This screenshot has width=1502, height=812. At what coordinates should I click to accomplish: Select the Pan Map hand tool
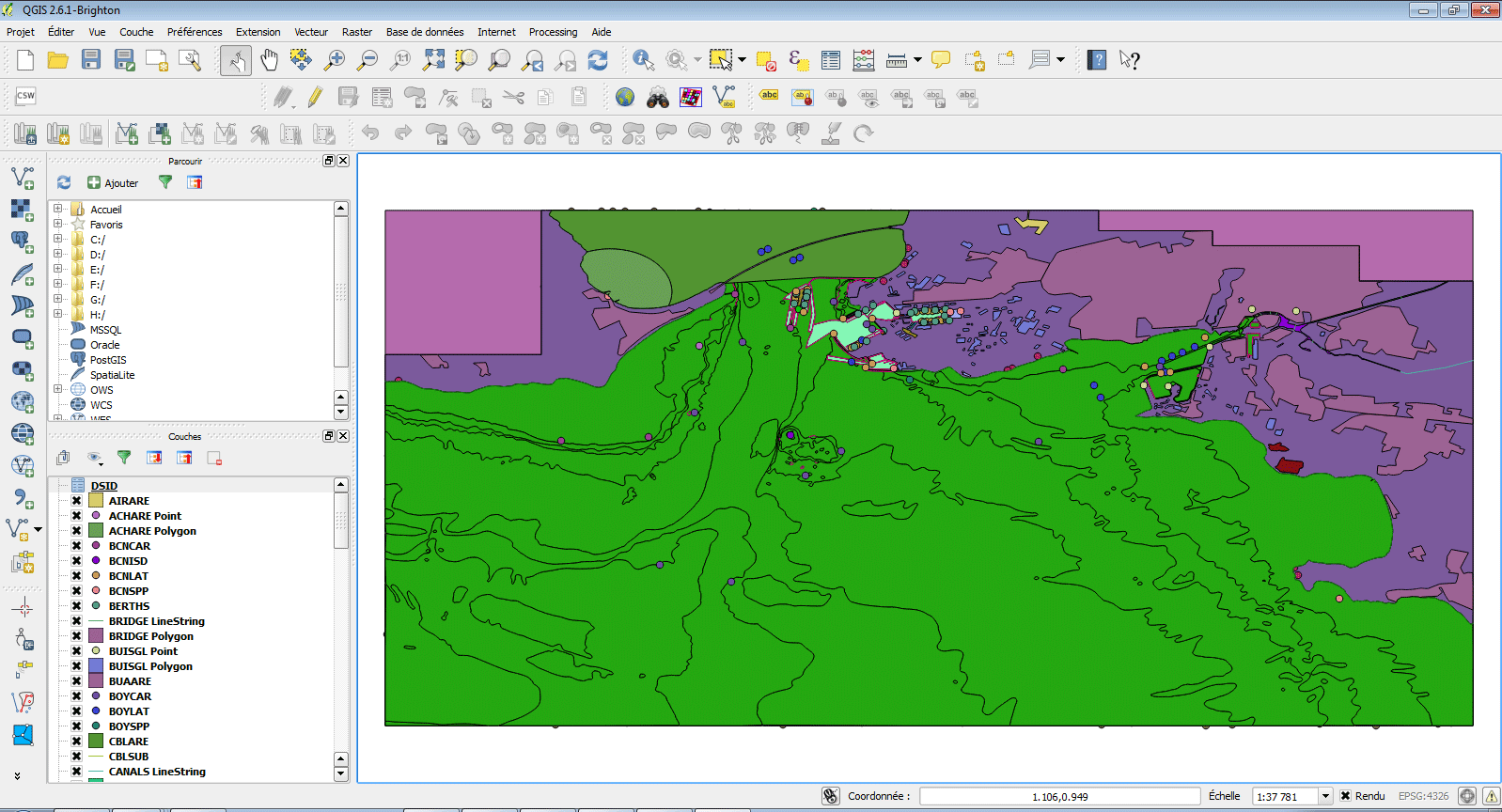[x=269, y=61]
